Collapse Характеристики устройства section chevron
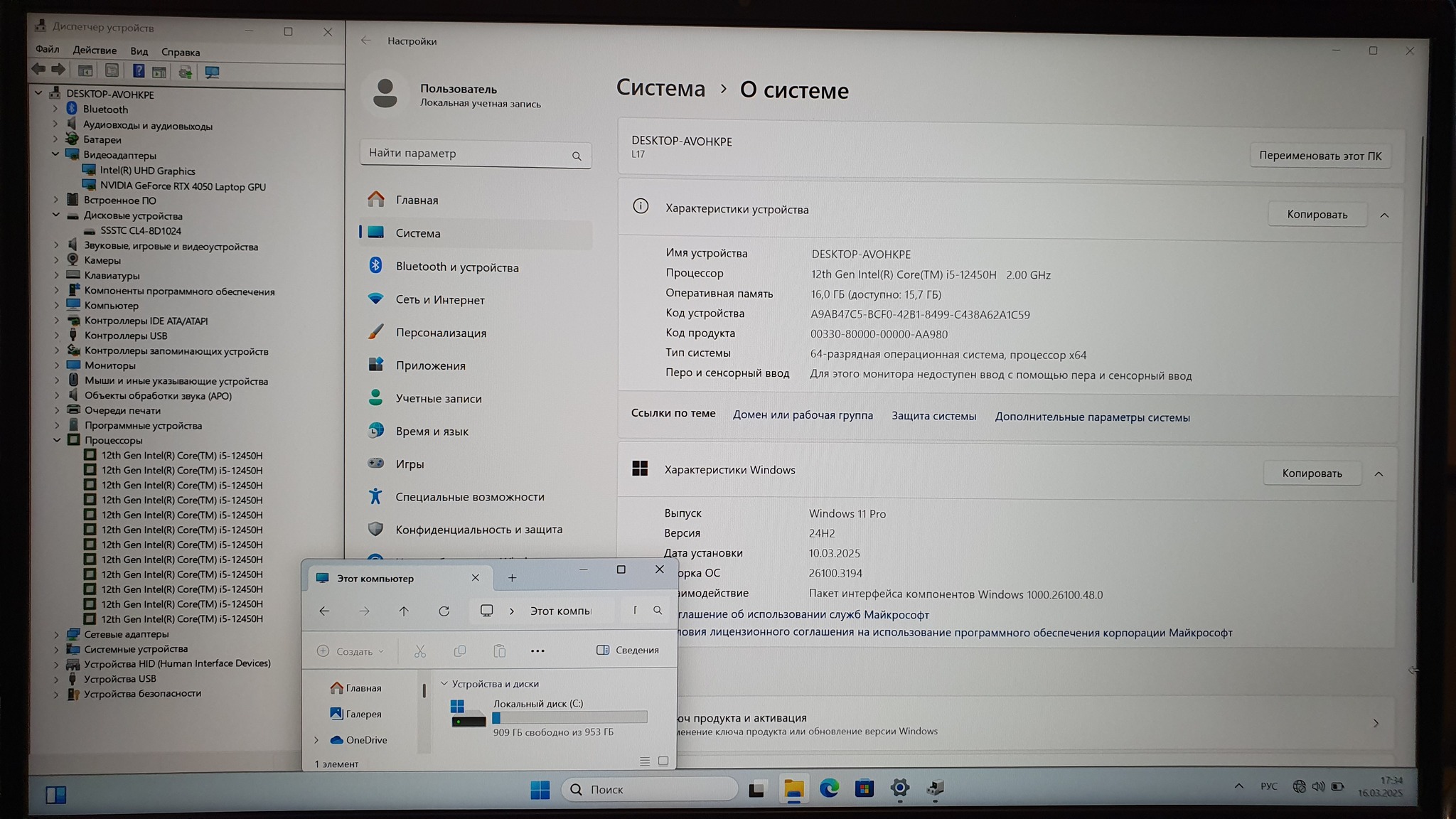The width and height of the screenshot is (1456, 819). (1384, 215)
